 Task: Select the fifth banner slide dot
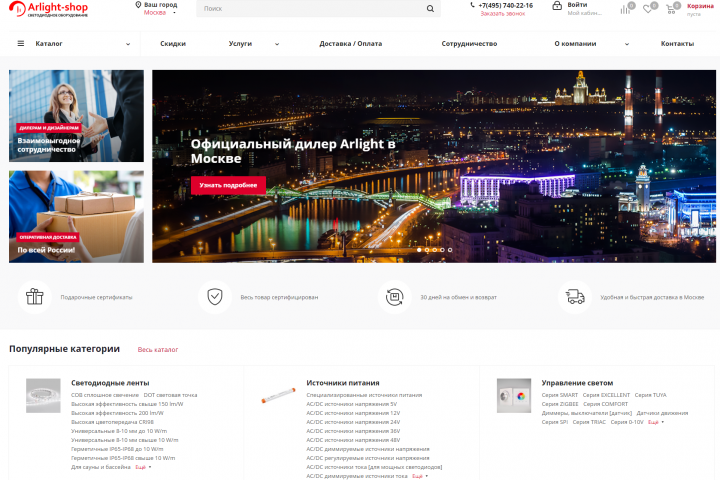point(450,250)
